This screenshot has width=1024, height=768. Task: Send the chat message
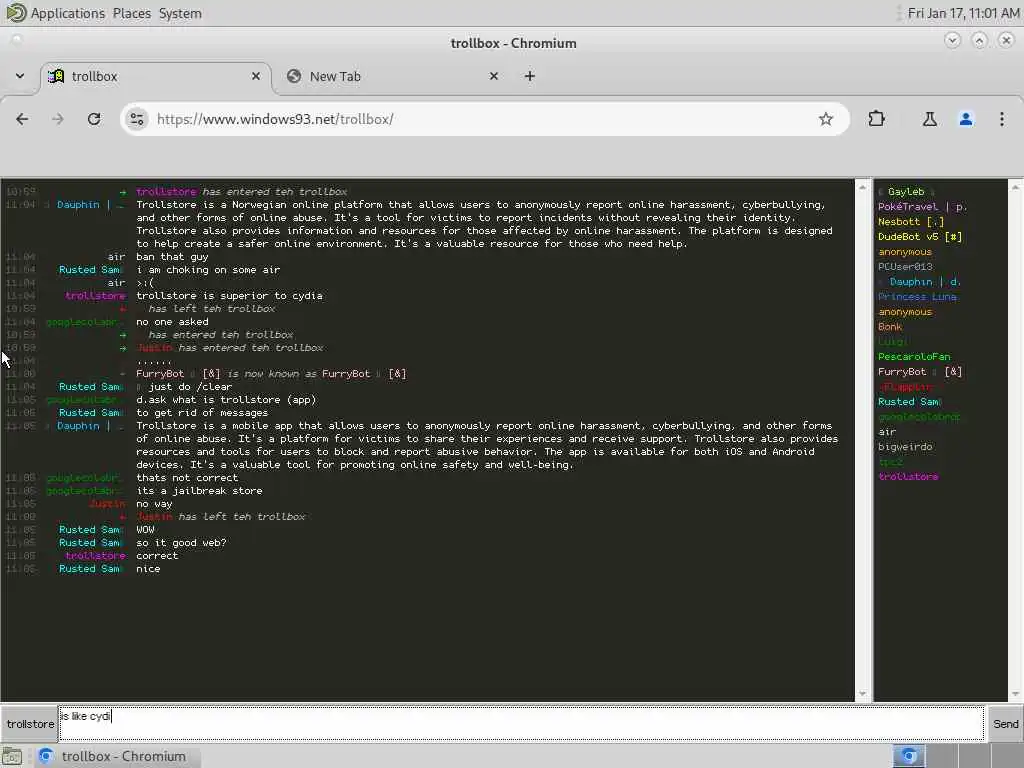pyautogui.click(x=1005, y=724)
